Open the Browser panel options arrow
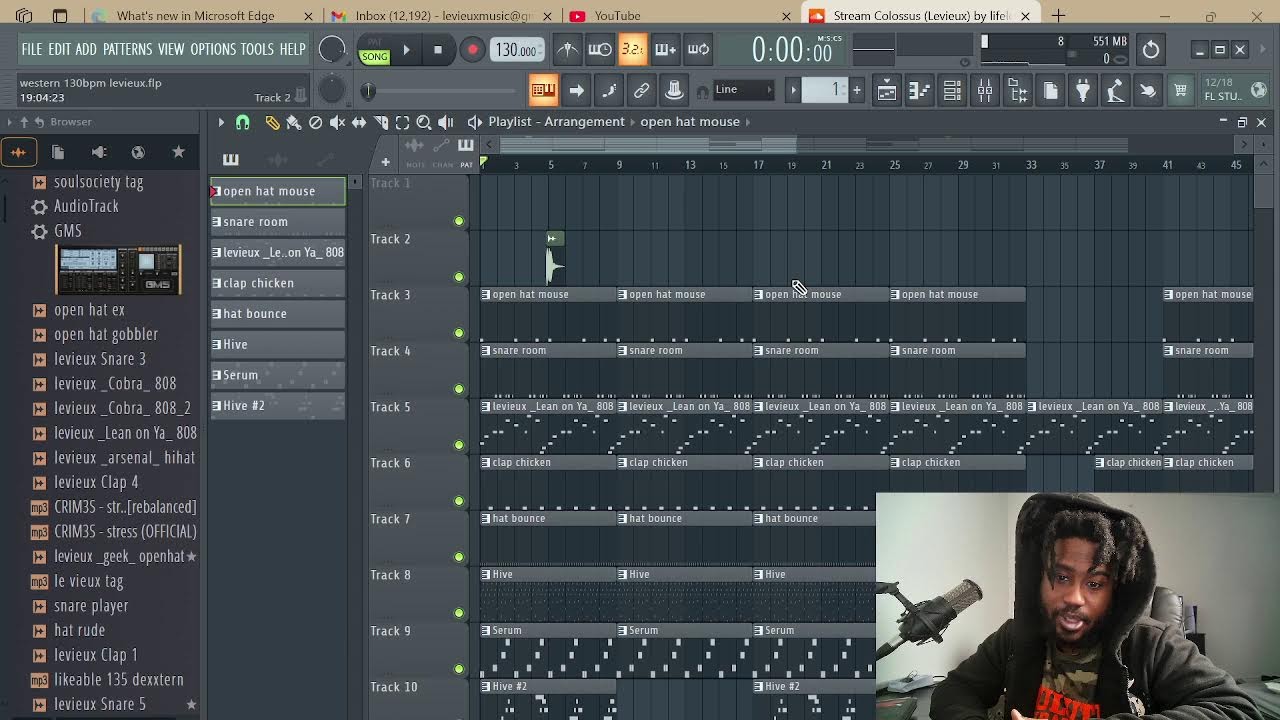 point(10,122)
